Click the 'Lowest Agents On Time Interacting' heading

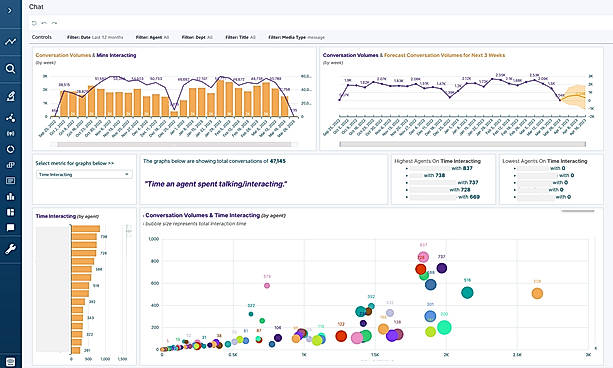545,161
